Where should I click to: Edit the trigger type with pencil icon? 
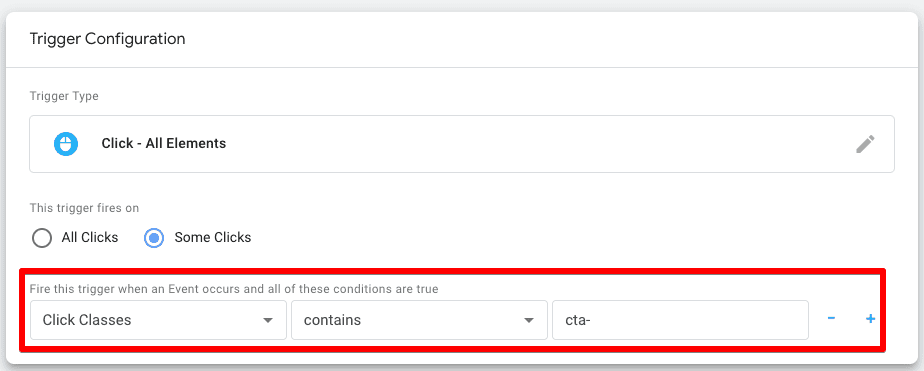point(865,144)
